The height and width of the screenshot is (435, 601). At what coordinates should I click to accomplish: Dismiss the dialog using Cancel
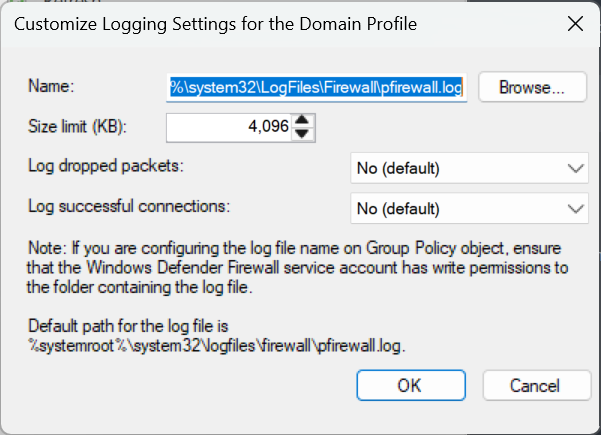(537, 386)
